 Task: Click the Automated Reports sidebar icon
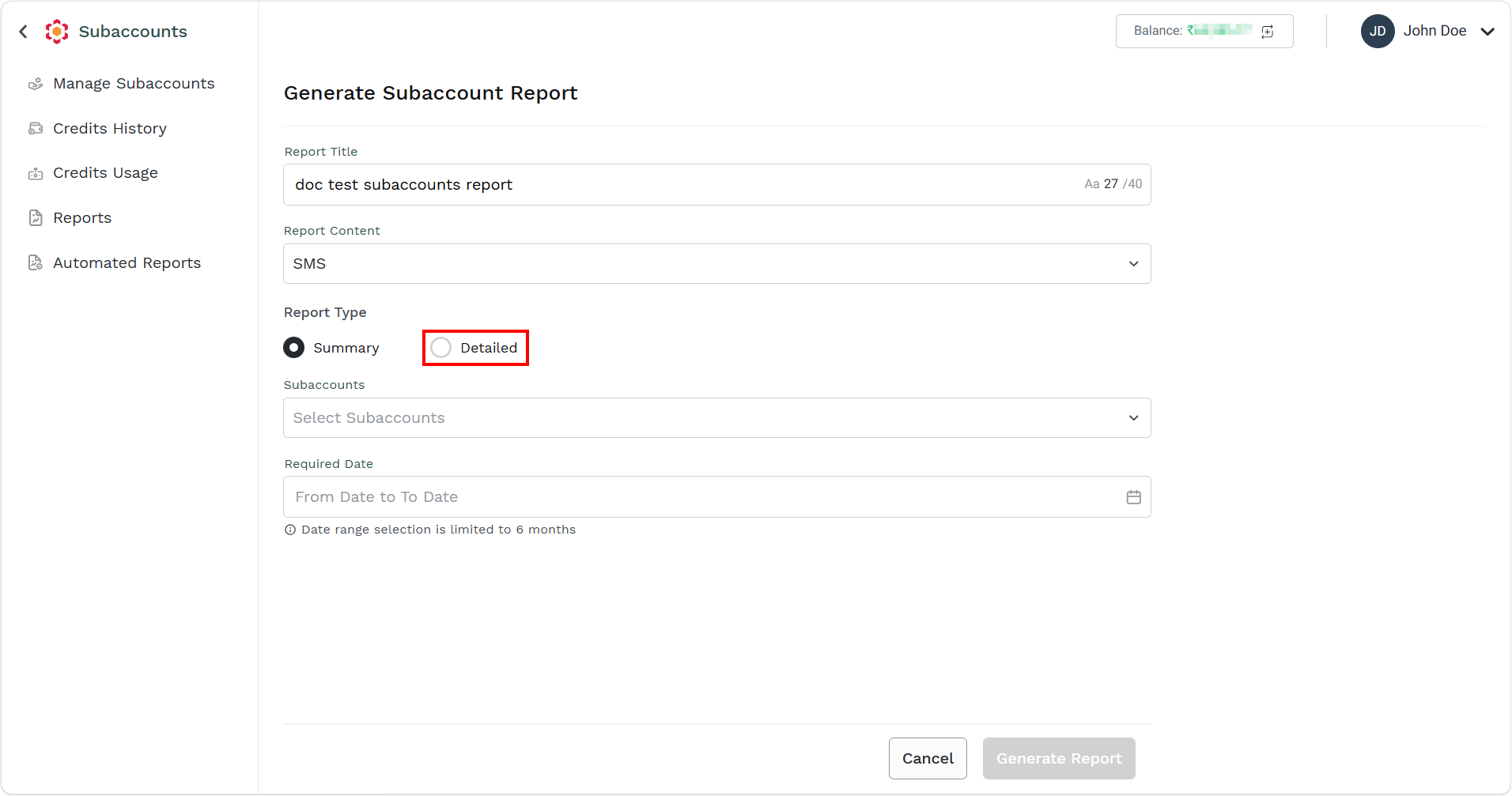point(36,262)
